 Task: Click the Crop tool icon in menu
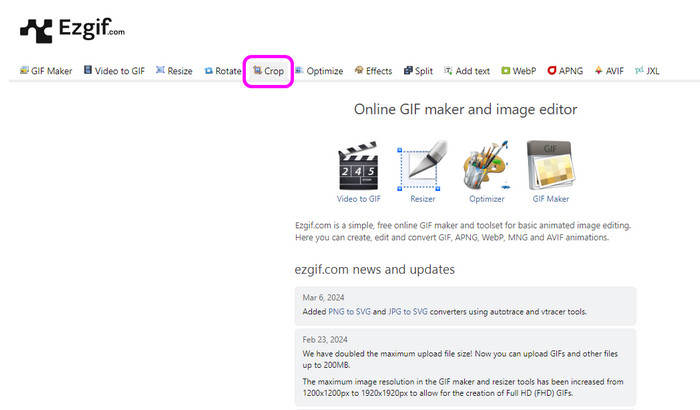pos(258,70)
